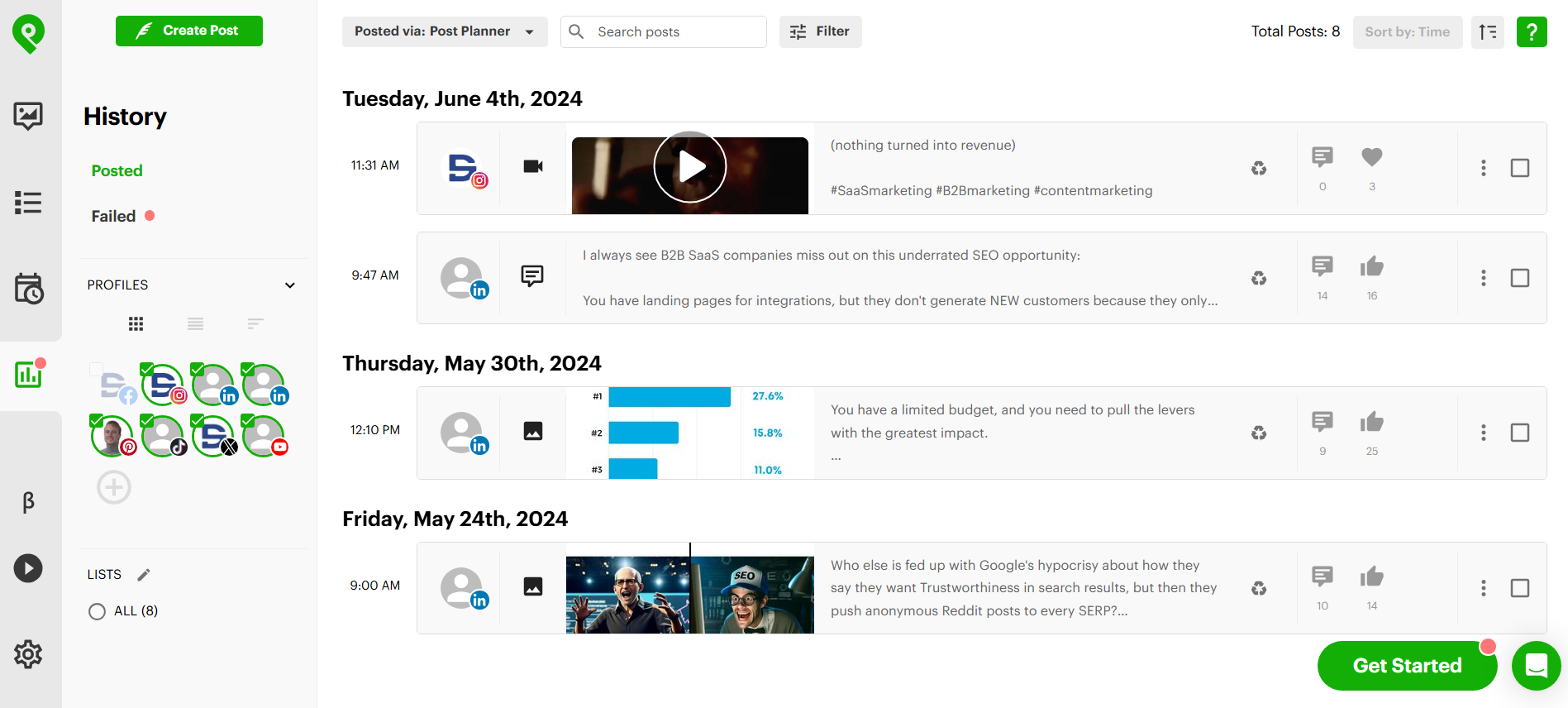Select the ALL (8) list radio button
This screenshot has width=1568, height=708.
[97, 611]
